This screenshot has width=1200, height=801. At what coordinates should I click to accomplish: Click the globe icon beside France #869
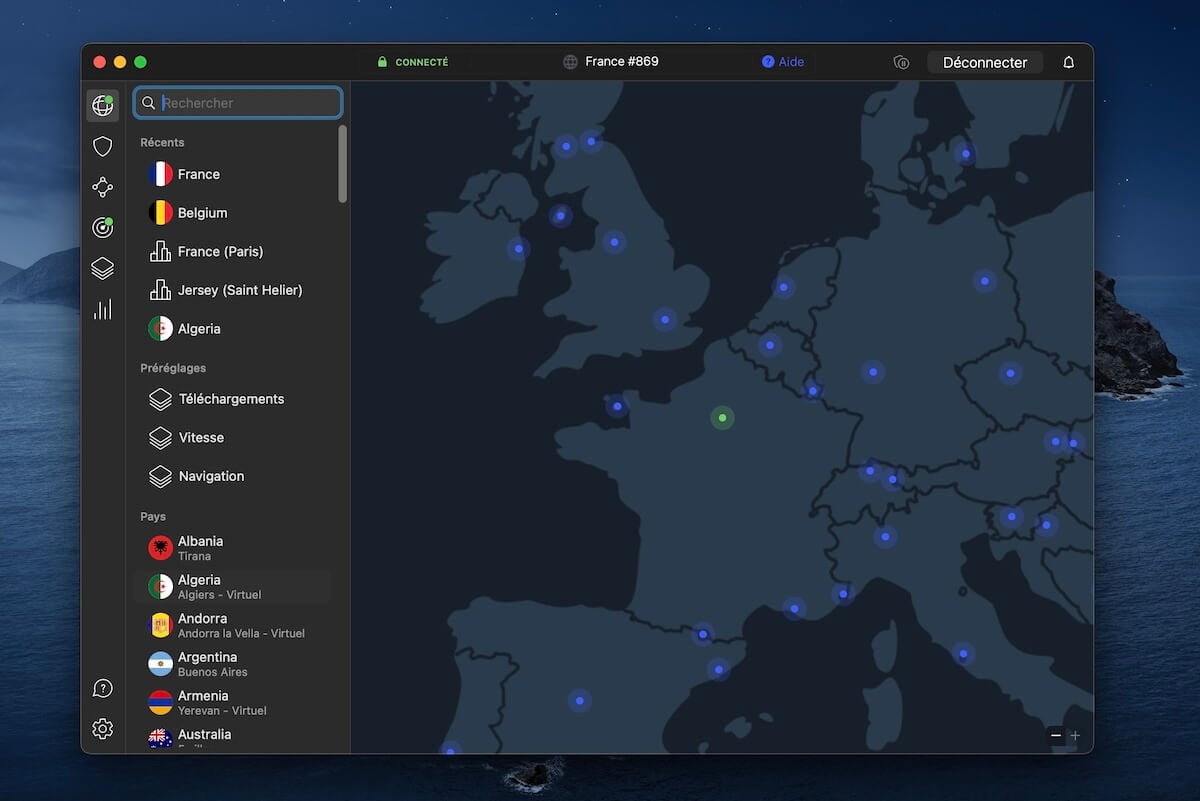(570, 62)
